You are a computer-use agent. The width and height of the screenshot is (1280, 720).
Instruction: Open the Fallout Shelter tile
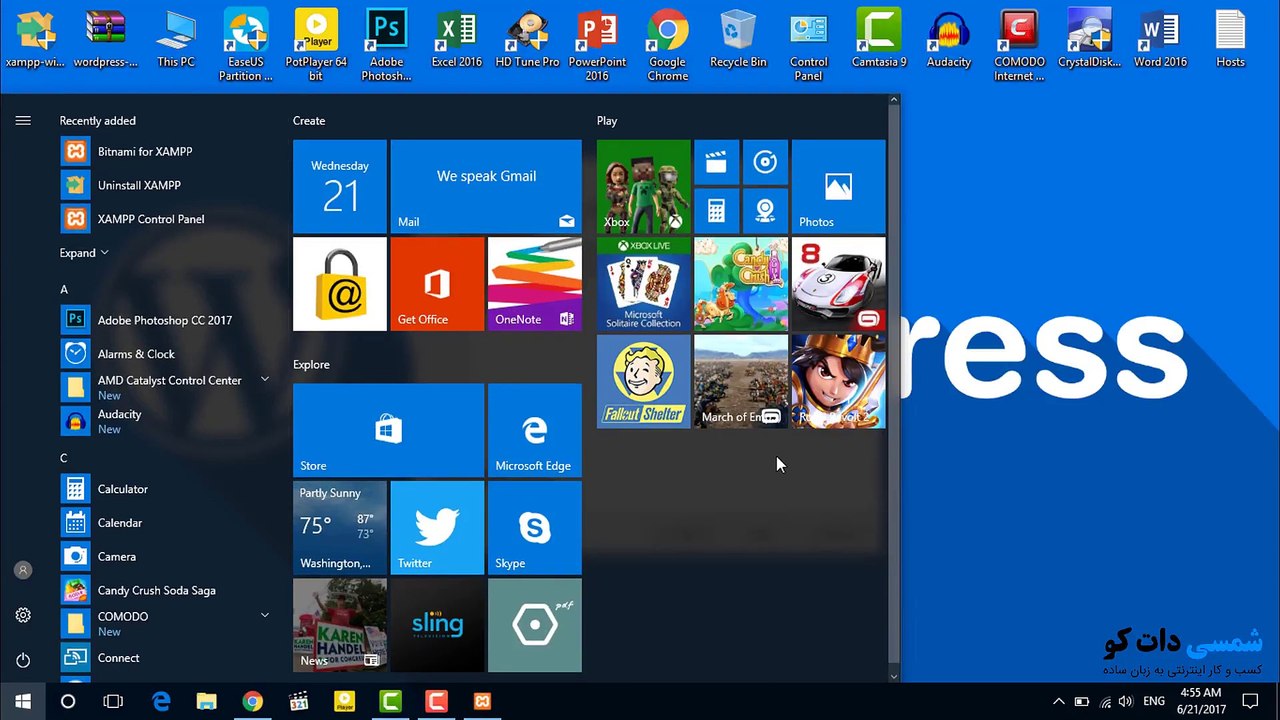643,381
